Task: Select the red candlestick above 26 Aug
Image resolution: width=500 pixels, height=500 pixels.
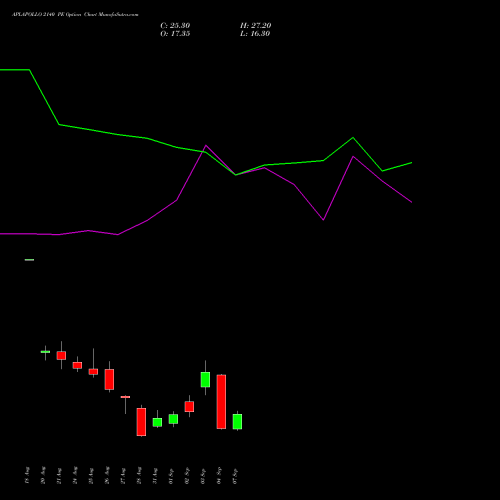Action: tap(109, 379)
